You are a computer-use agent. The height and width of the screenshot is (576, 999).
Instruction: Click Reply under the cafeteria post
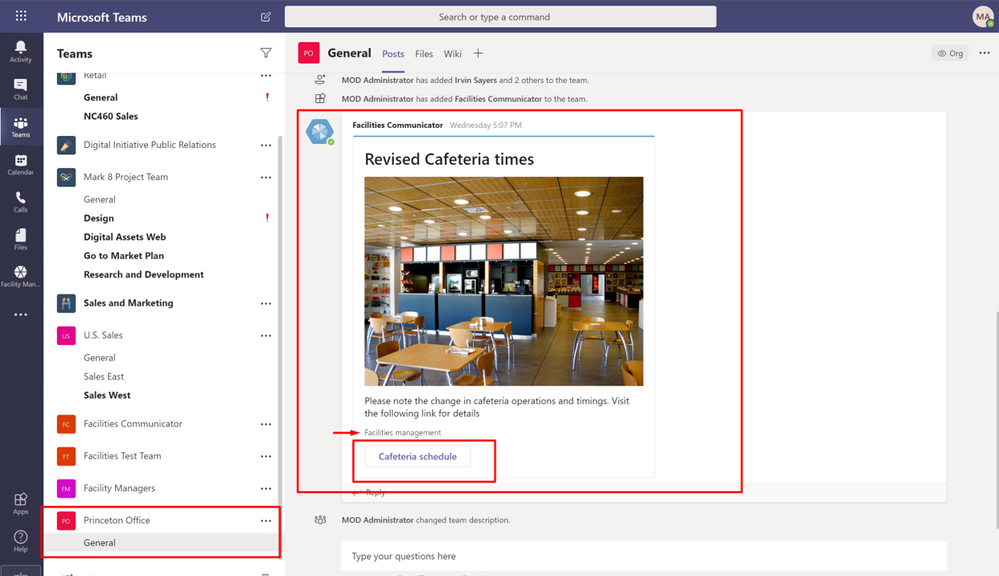370,493
